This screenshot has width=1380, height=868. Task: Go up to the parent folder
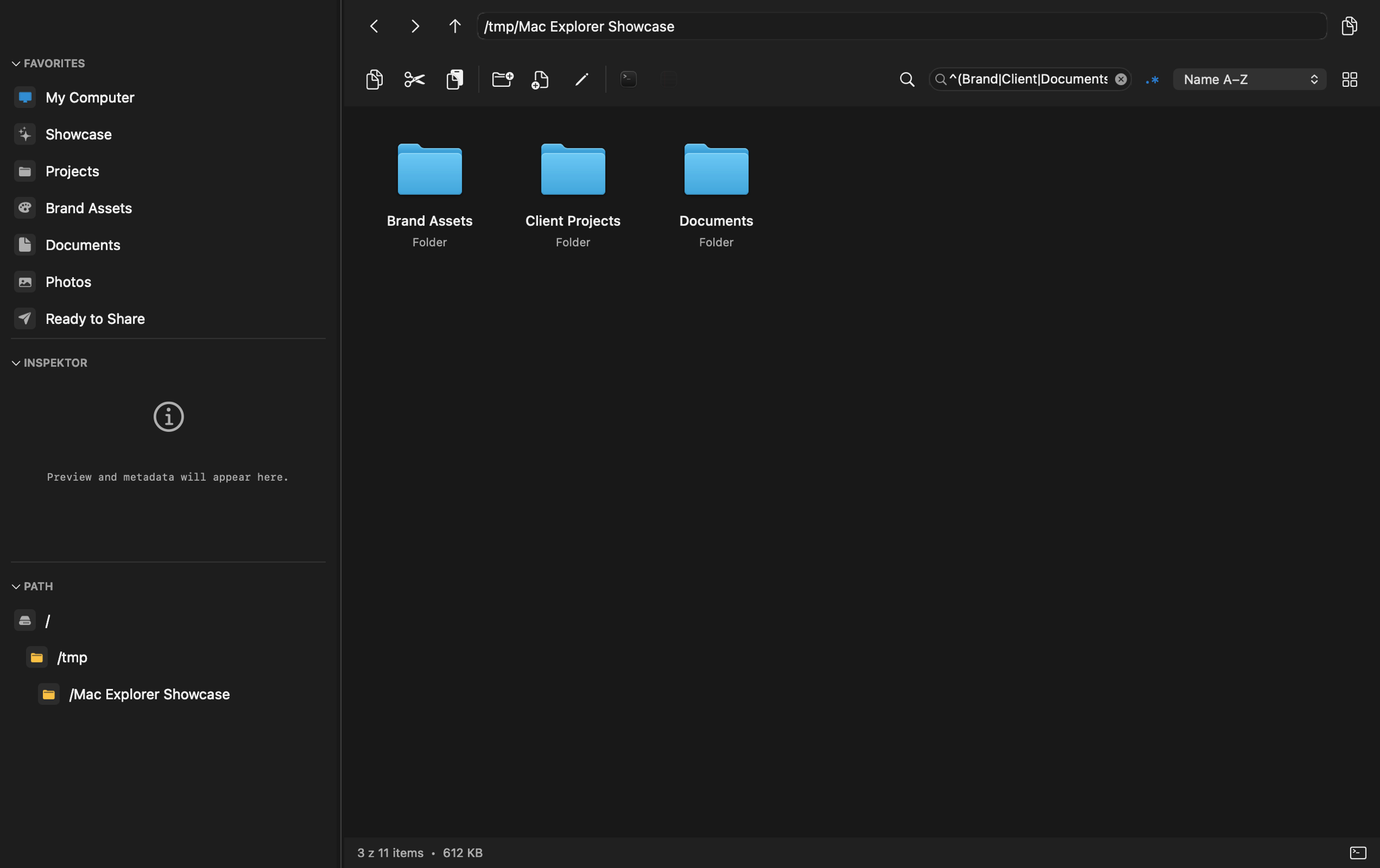(455, 26)
